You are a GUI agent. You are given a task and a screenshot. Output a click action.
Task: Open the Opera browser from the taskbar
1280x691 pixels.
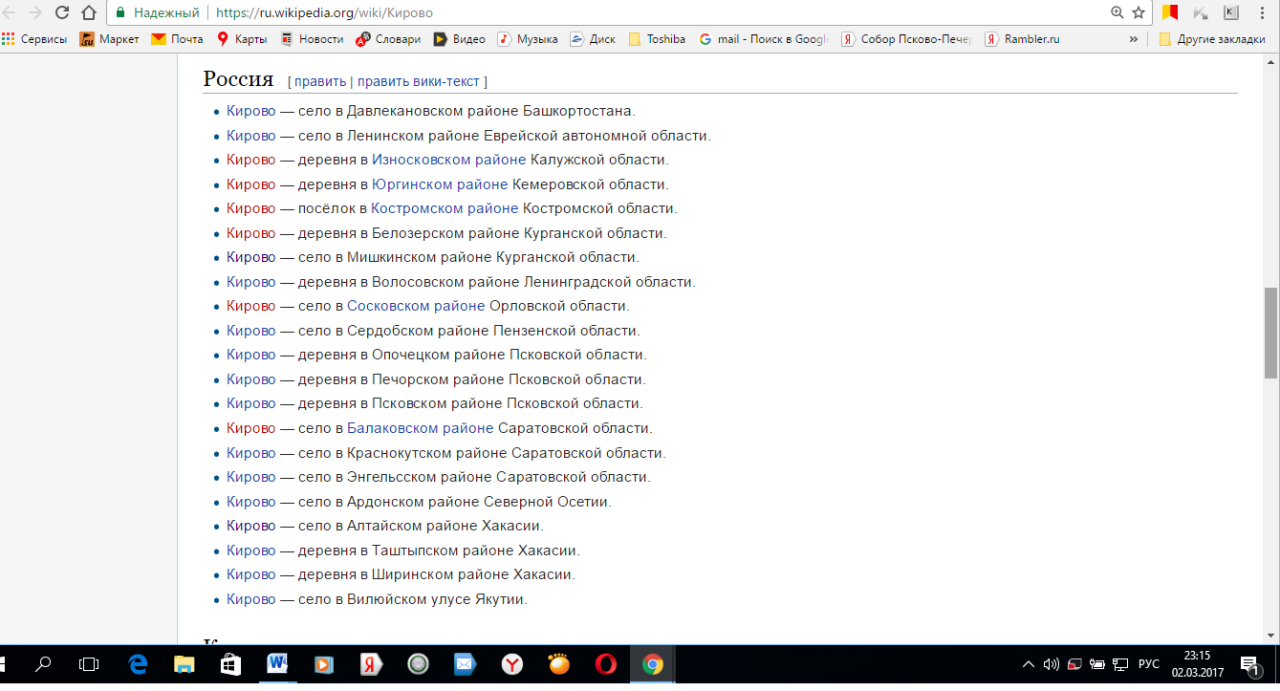(x=605, y=664)
